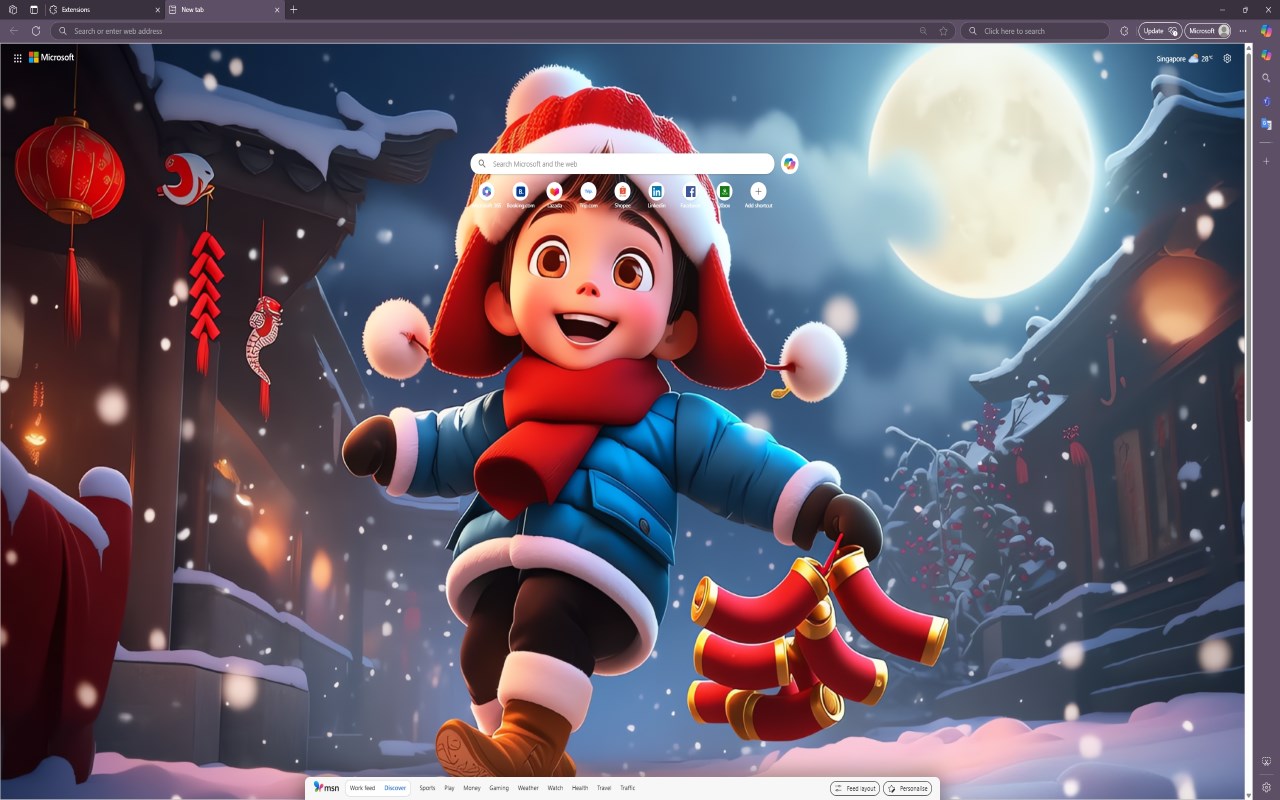Open the Sports feed tab
Image resolution: width=1280 pixels, height=800 pixels.
pyautogui.click(x=427, y=788)
